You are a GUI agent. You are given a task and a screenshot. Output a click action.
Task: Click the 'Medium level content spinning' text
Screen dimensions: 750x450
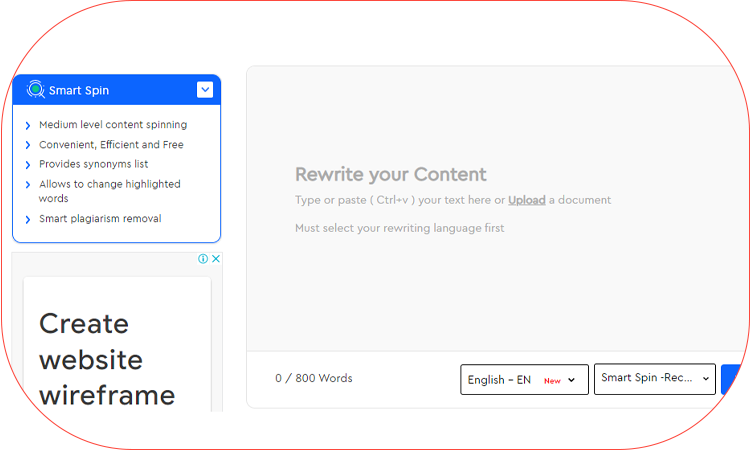(113, 124)
